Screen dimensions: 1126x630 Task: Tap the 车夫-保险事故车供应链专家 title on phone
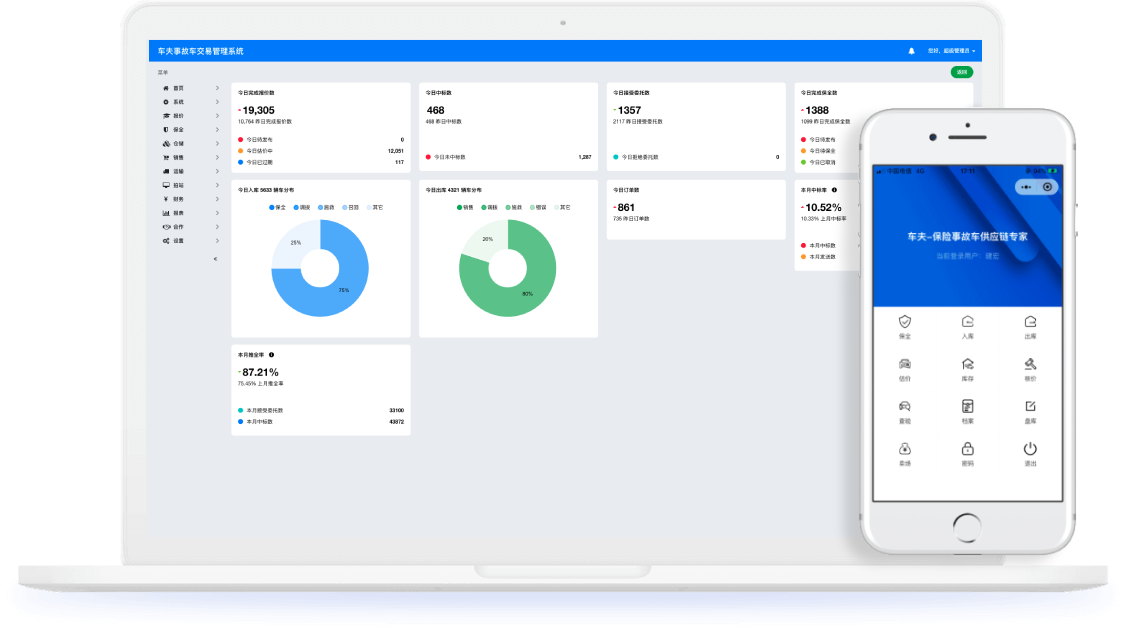(x=967, y=236)
